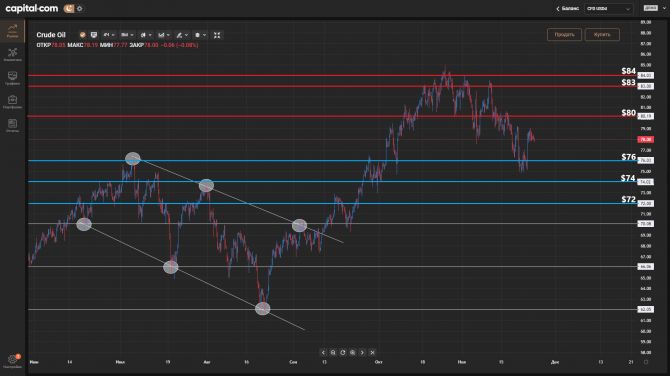Open the Charts section in sidebar
Image resolution: width=670 pixels, height=376 pixels.
pos(12,78)
